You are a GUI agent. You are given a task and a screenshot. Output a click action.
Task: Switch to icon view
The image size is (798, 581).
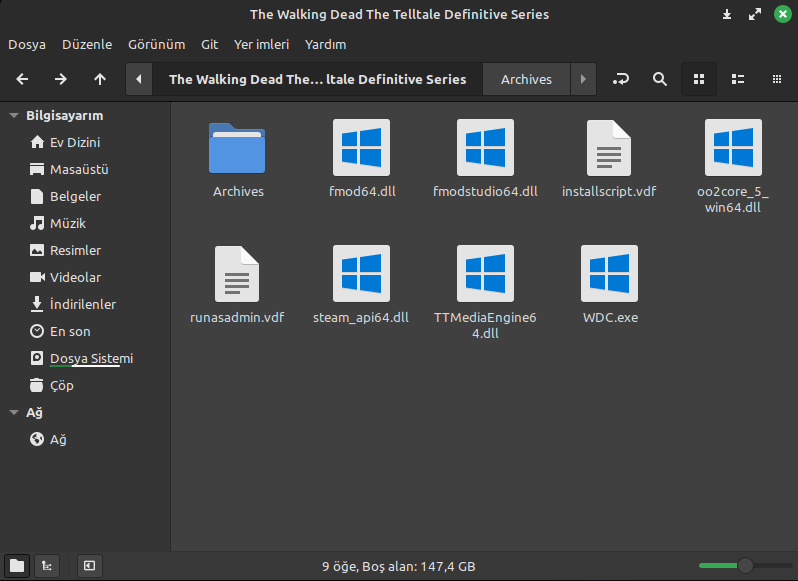click(x=699, y=79)
